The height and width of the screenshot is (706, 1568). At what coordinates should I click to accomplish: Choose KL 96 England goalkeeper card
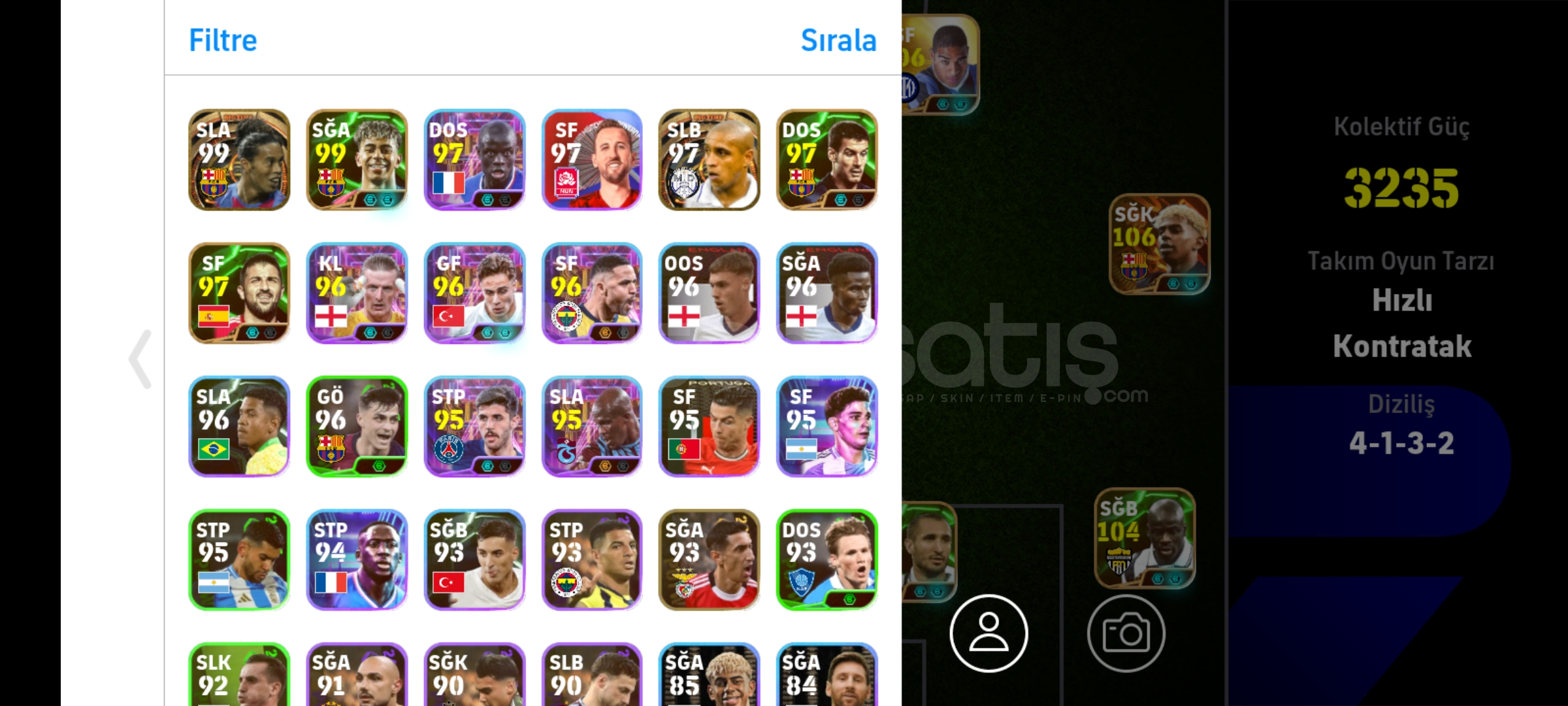(x=357, y=293)
